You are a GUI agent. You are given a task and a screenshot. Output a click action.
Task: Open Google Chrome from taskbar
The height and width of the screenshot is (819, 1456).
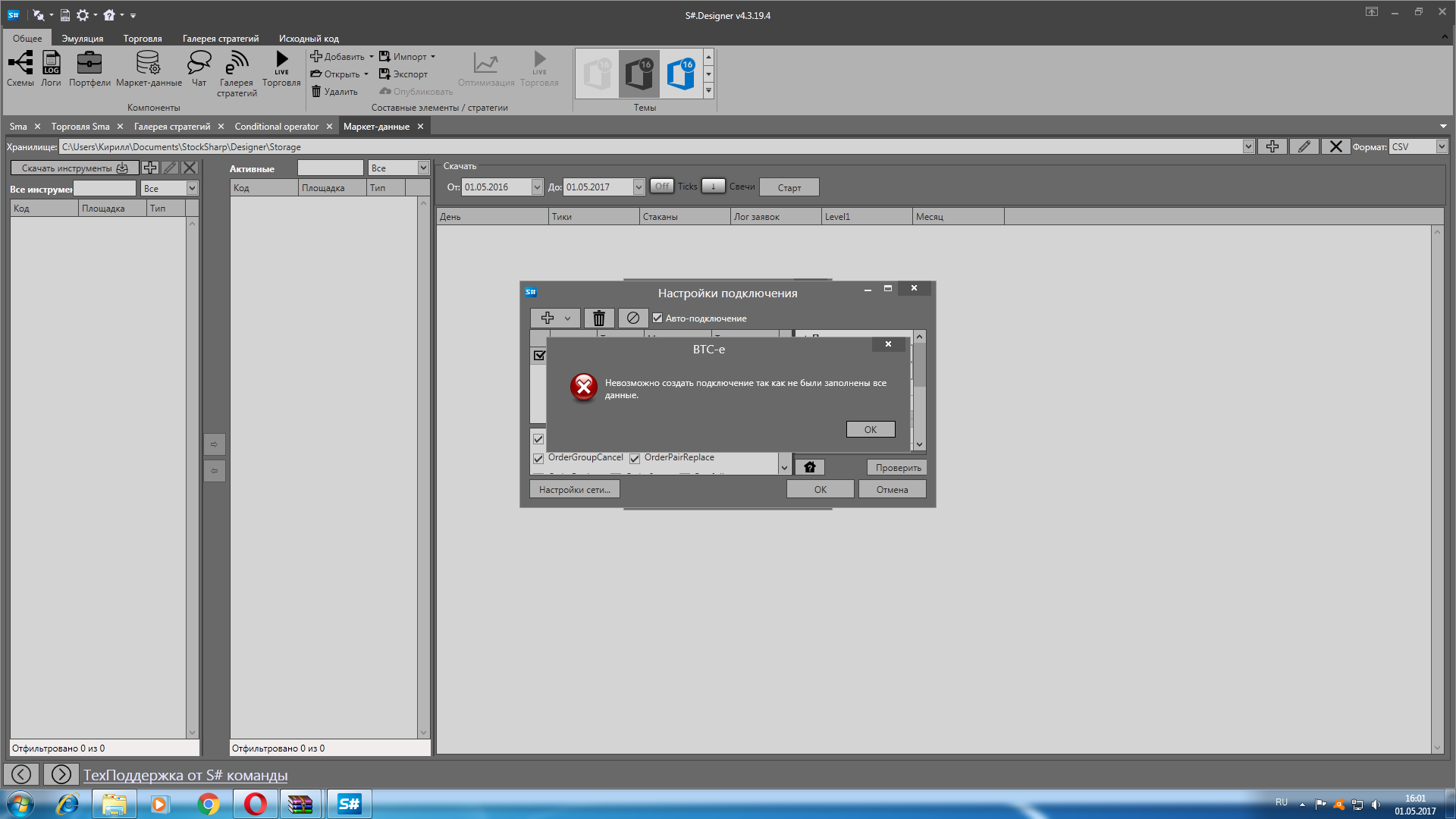pos(209,804)
